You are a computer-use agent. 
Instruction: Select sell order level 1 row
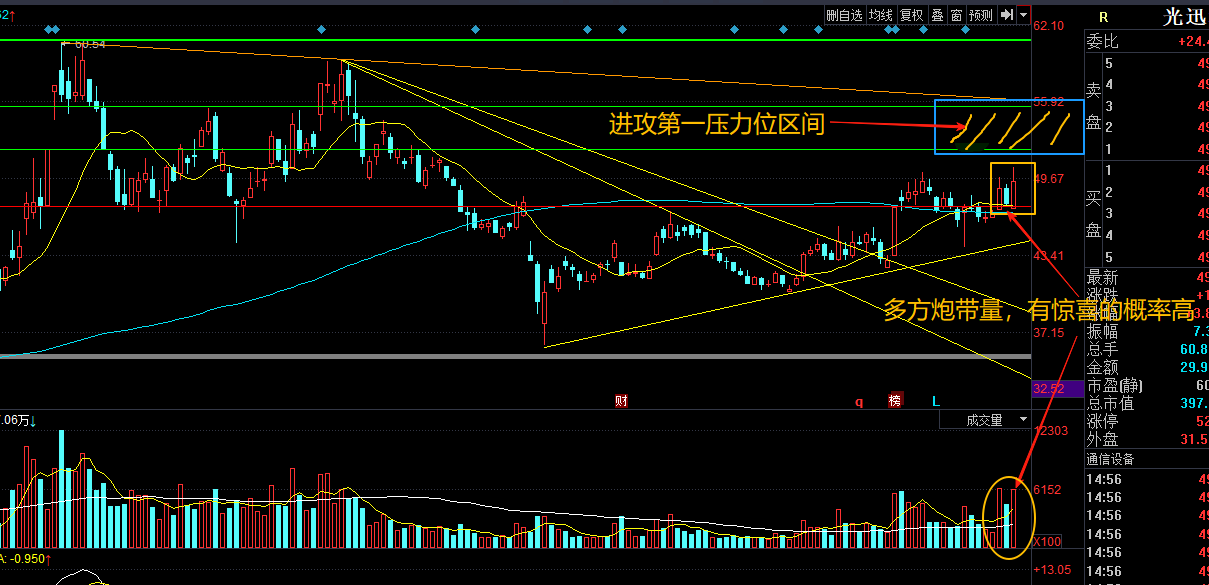coord(1154,149)
